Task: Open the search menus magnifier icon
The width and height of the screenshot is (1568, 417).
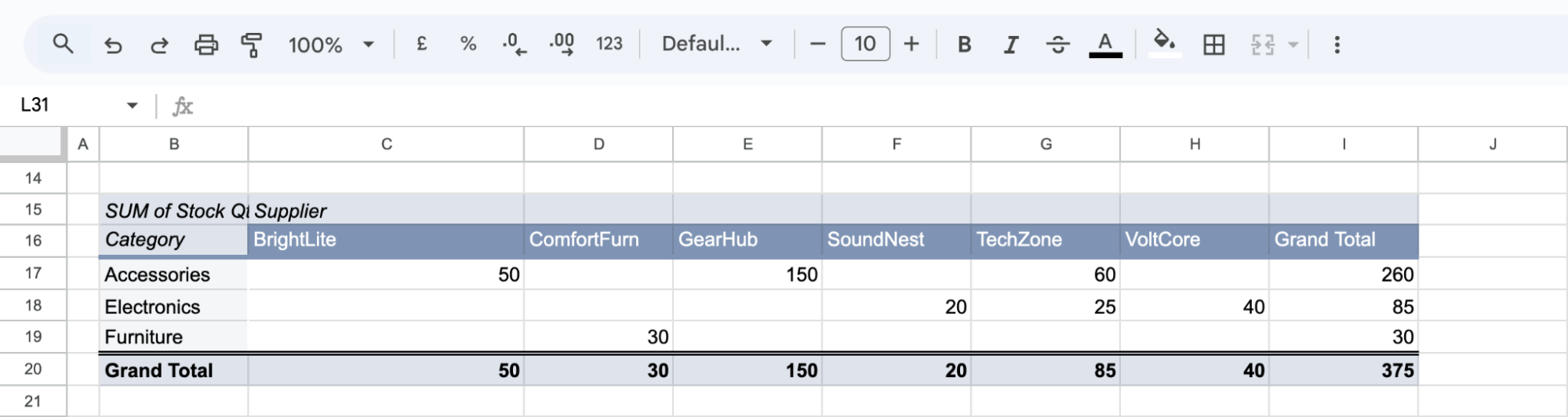Action: [x=64, y=44]
